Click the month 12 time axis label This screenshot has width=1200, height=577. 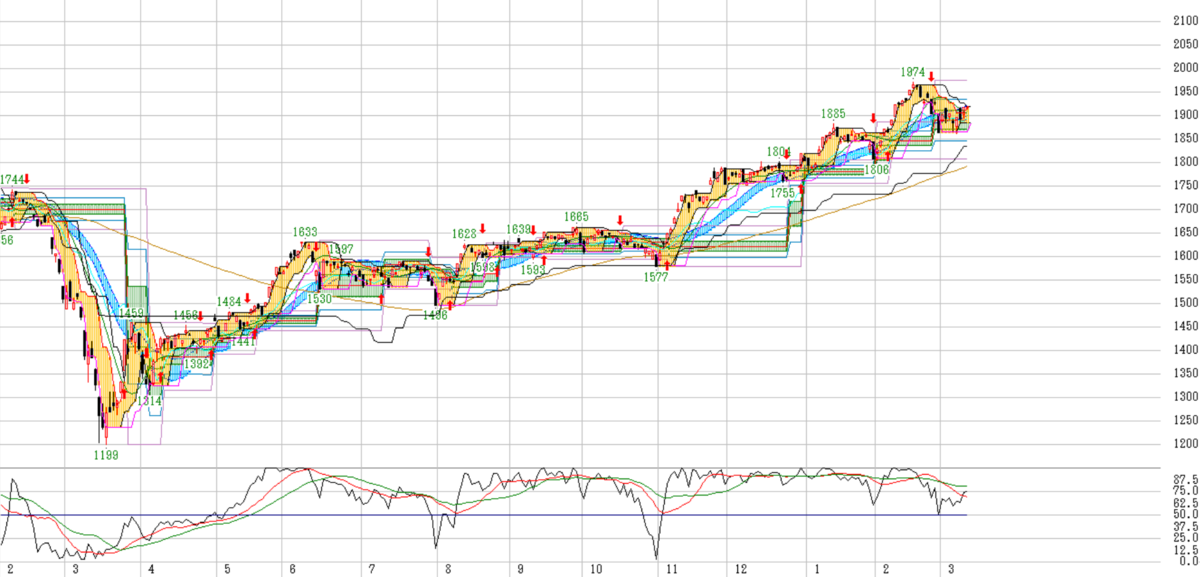click(740, 569)
